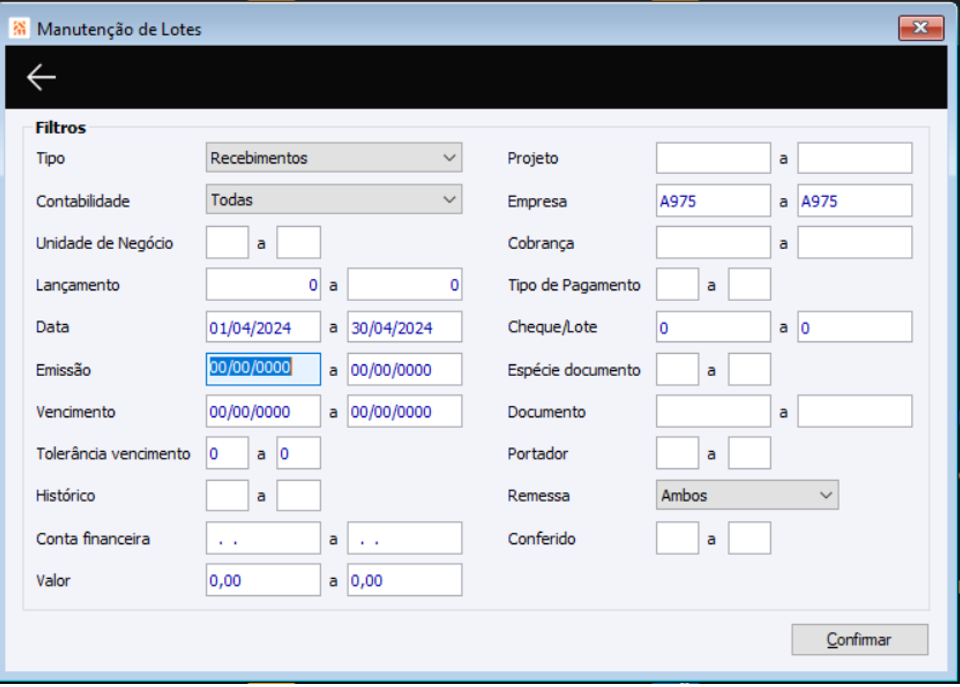Focus the first Tolerância vencimento field
The height and width of the screenshot is (687, 960).
[227, 453]
